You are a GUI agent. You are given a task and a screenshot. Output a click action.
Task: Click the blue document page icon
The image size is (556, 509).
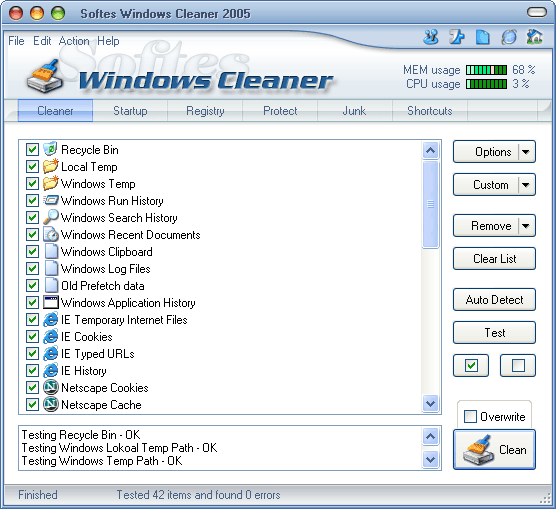(482, 37)
